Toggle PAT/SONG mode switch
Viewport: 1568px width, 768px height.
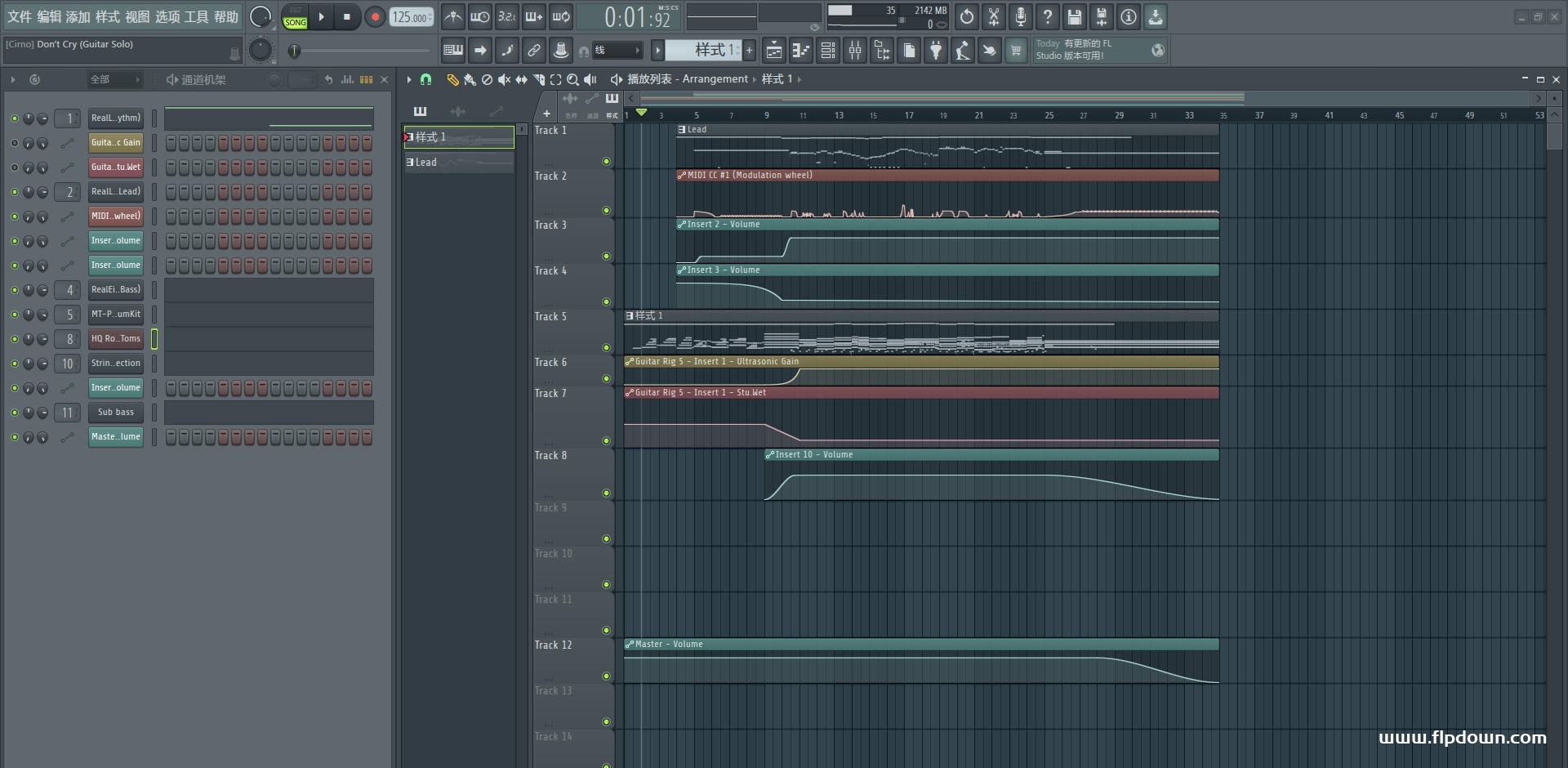tap(295, 17)
